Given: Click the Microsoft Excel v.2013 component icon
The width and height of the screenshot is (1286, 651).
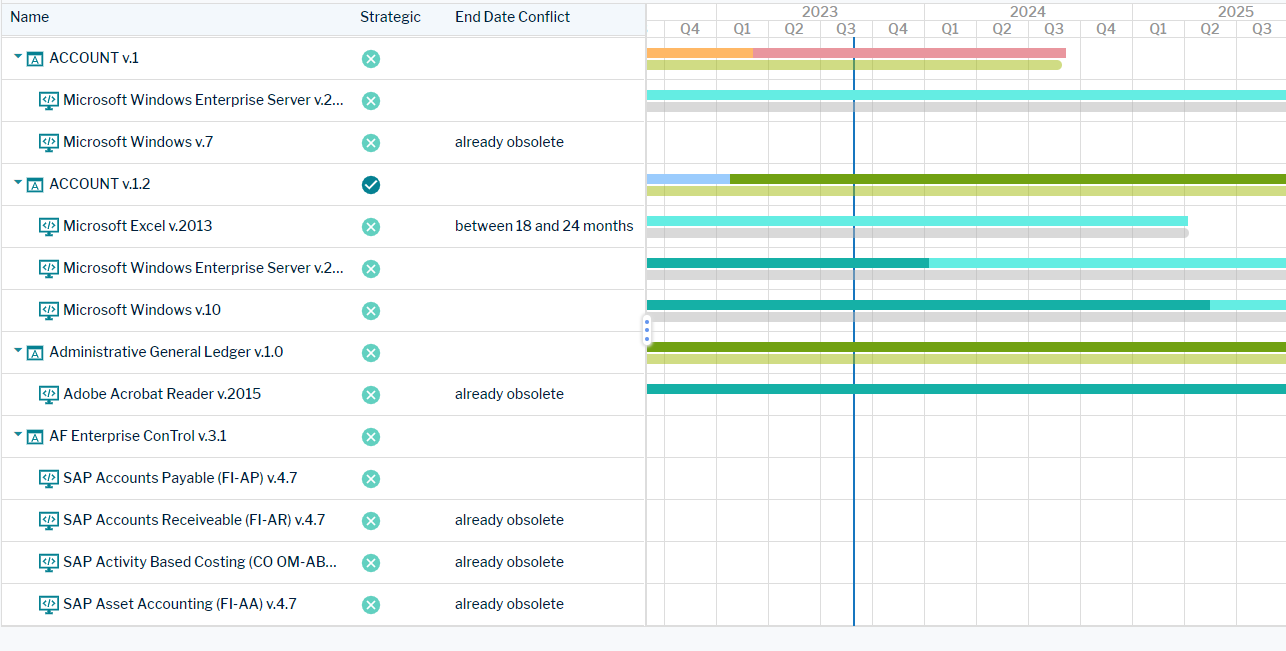Looking at the screenshot, I should (x=49, y=226).
